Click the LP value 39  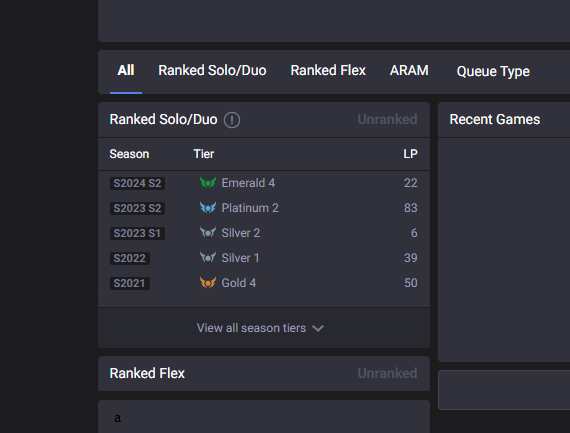(411, 258)
